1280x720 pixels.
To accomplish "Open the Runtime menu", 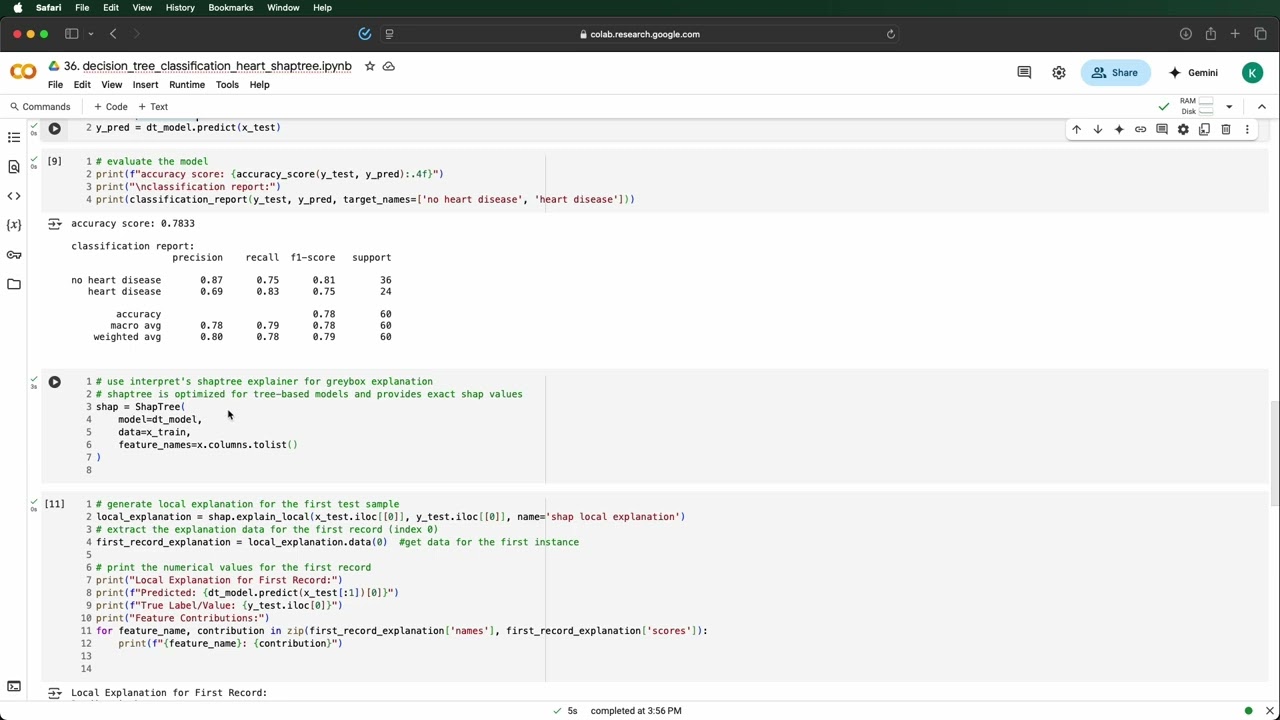I will pyautogui.click(x=187, y=84).
